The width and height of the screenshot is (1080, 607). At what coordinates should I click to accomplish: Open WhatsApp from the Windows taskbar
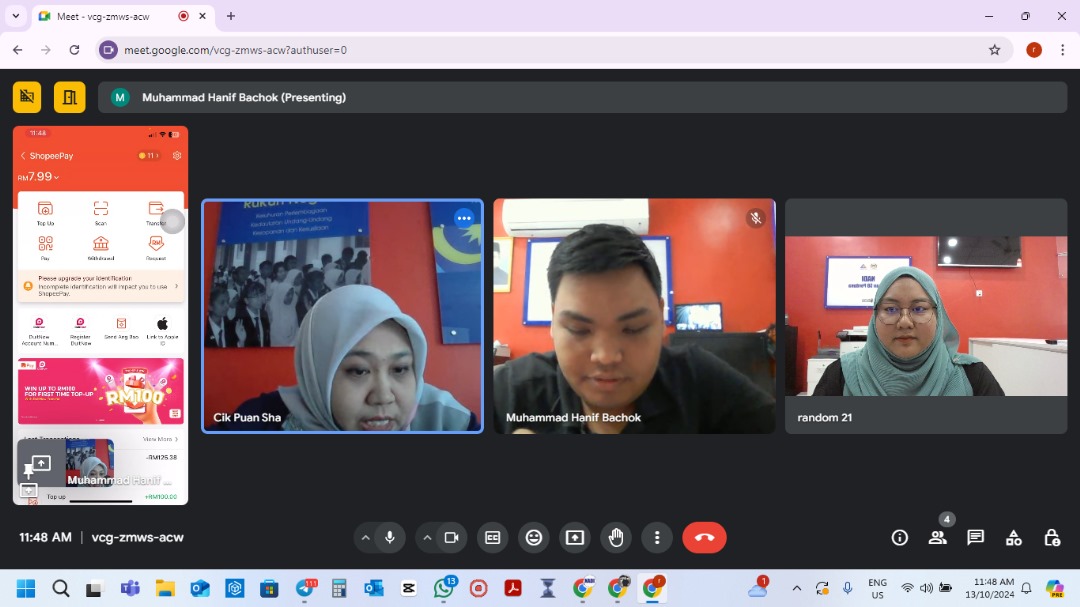coord(443,589)
